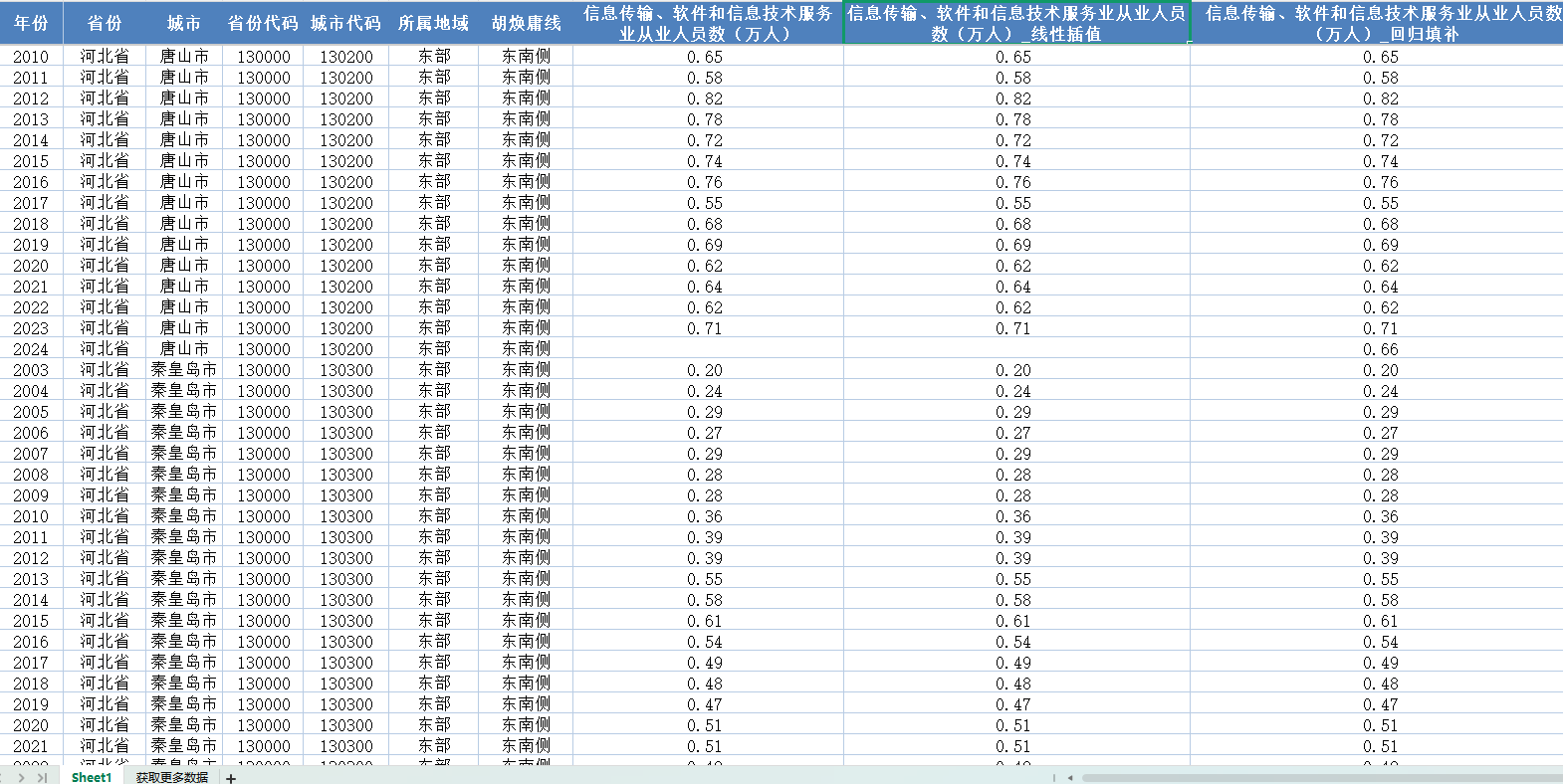Click the horizontal scrollbar left arrow
This screenshot has height=784, width=1563.
(1070, 778)
